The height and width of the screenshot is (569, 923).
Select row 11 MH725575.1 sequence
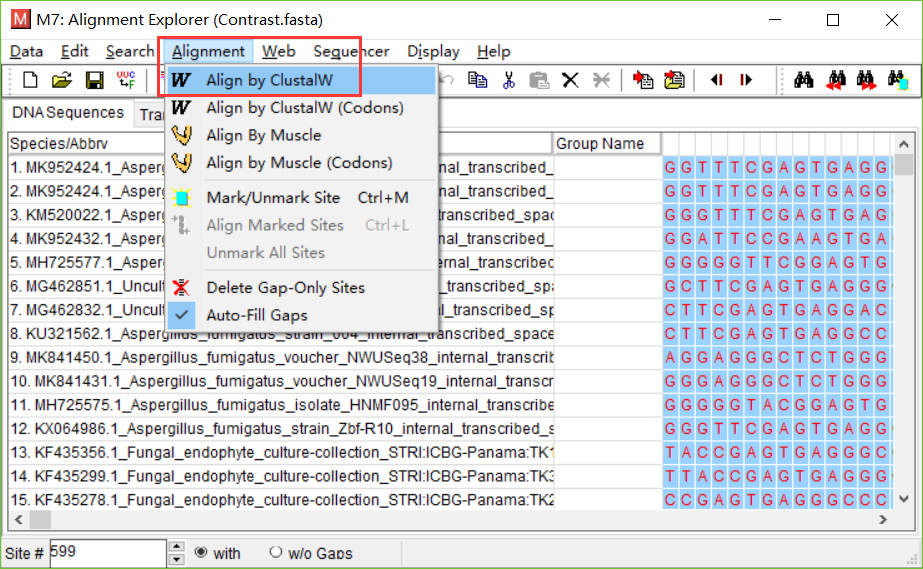tap(281, 405)
